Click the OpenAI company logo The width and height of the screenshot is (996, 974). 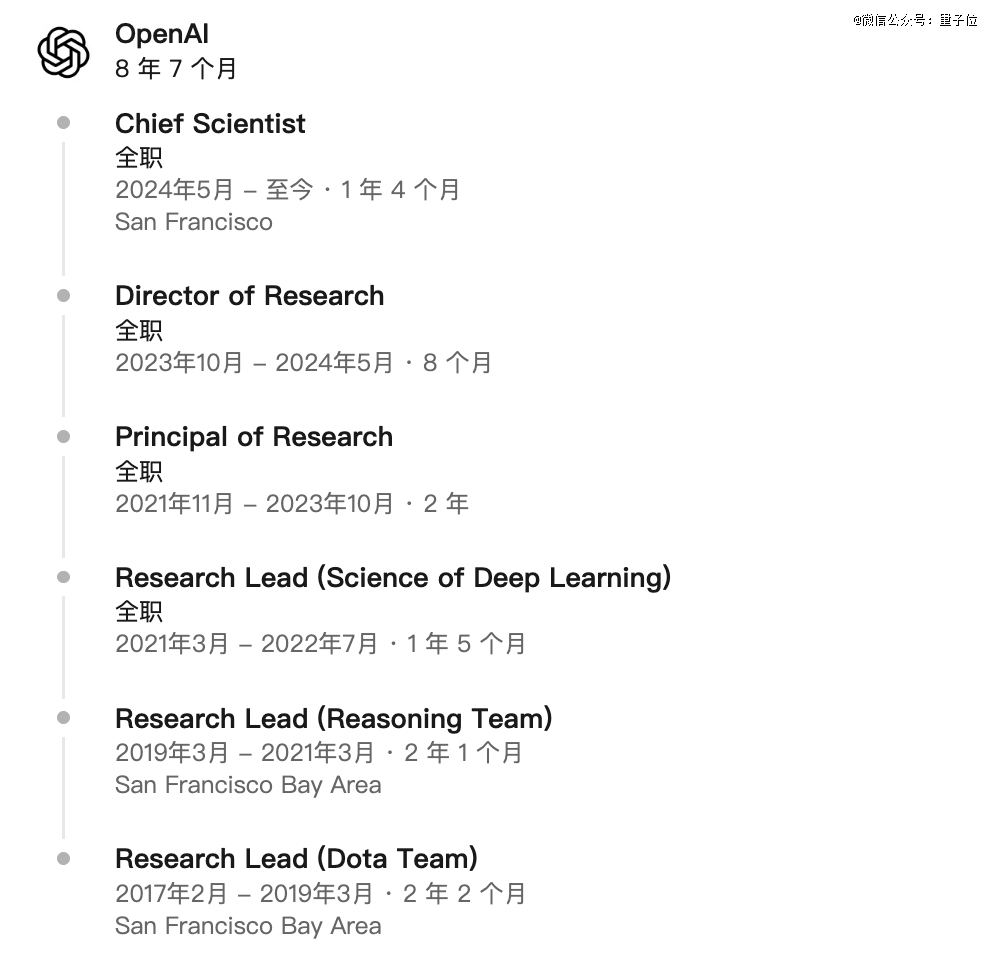coord(63,53)
